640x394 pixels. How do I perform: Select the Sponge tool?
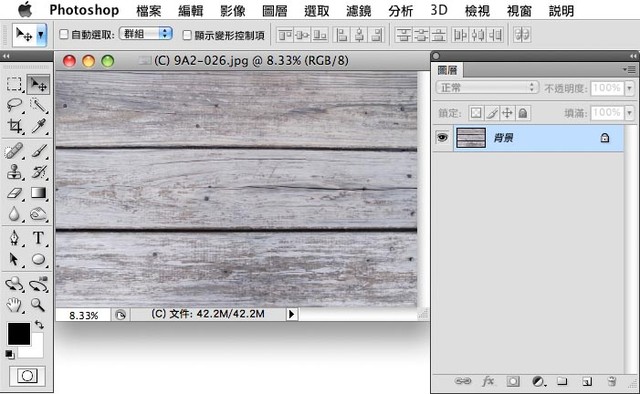tap(38, 214)
